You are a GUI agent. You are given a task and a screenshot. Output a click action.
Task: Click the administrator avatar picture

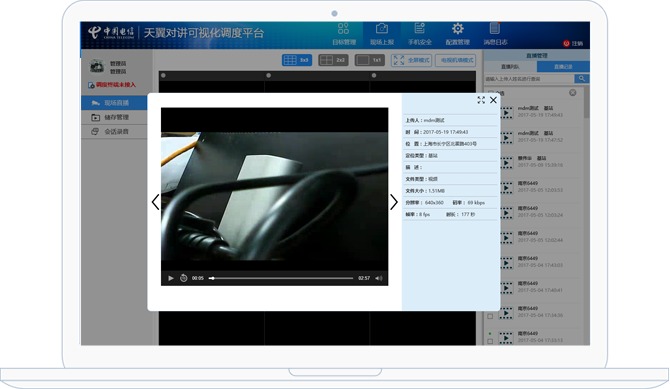97,66
